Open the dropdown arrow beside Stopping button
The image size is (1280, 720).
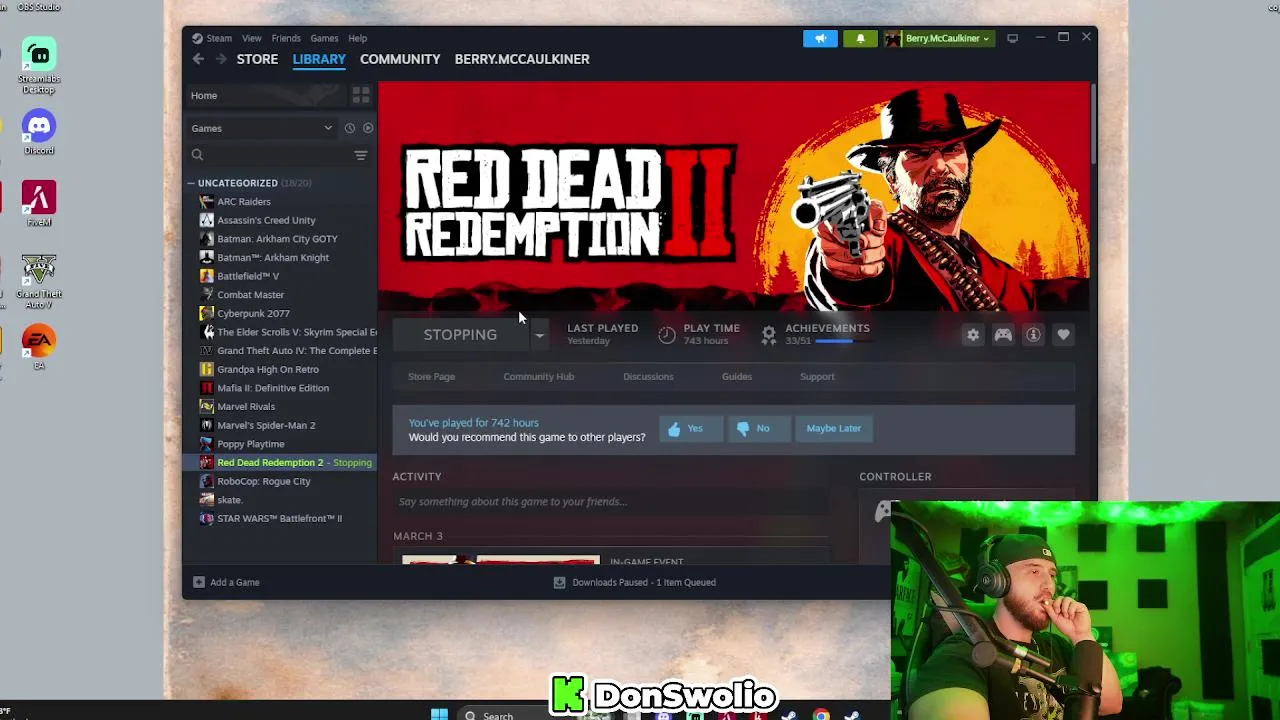539,335
